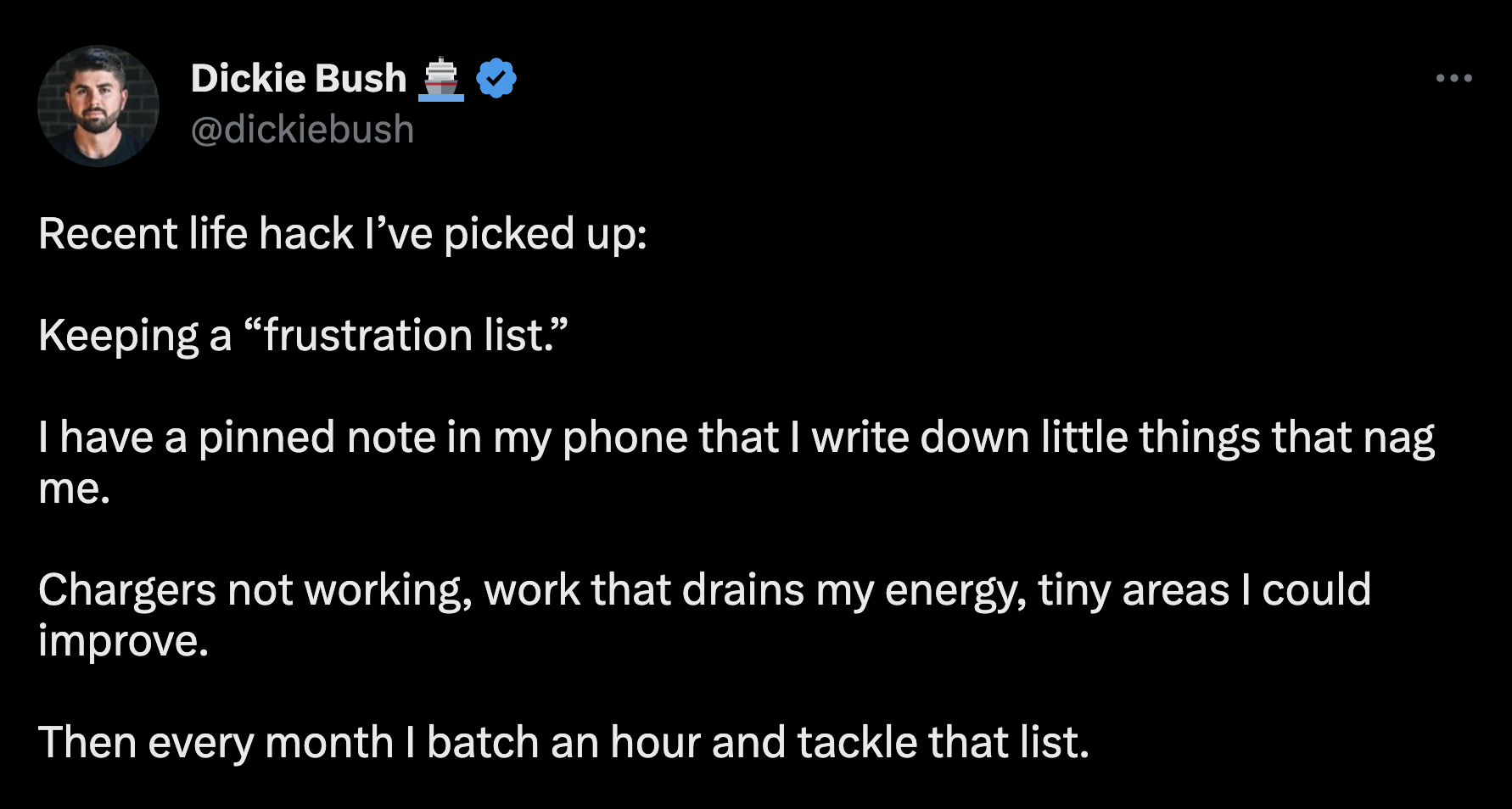Visit Dickie Bush's profile via the name link
The height and width of the screenshot is (809, 1512).
pos(297,77)
